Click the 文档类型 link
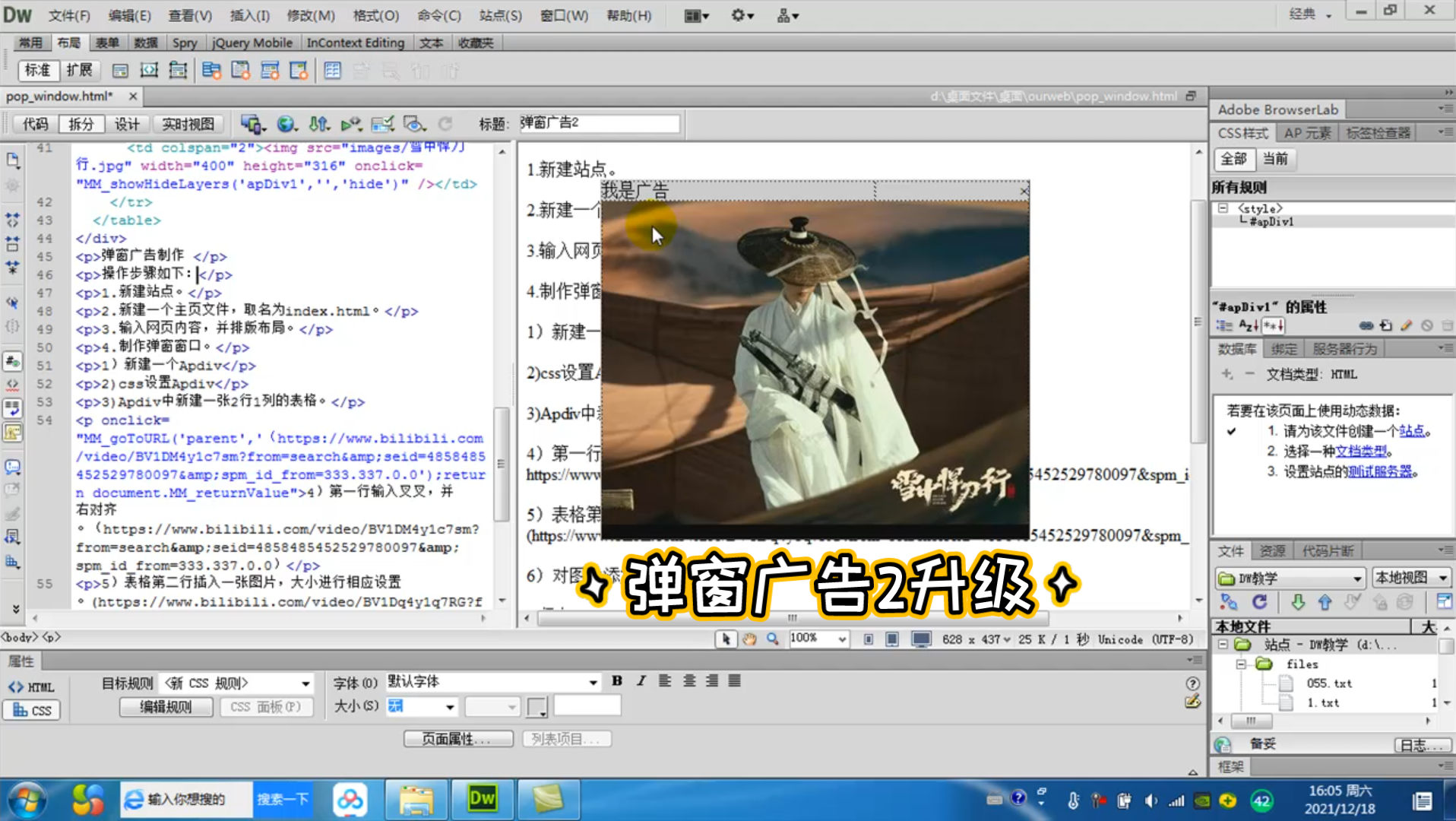Image resolution: width=1456 pixels, height=821 pixels. click(1361, 451)
